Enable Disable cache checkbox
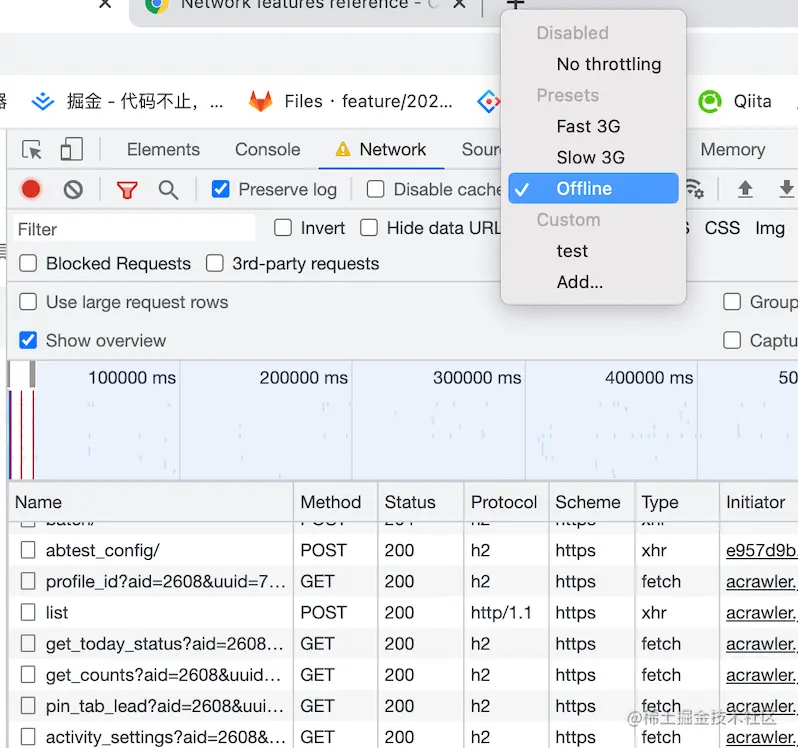This screenshot has width=798, height=748. click(375, 189)
